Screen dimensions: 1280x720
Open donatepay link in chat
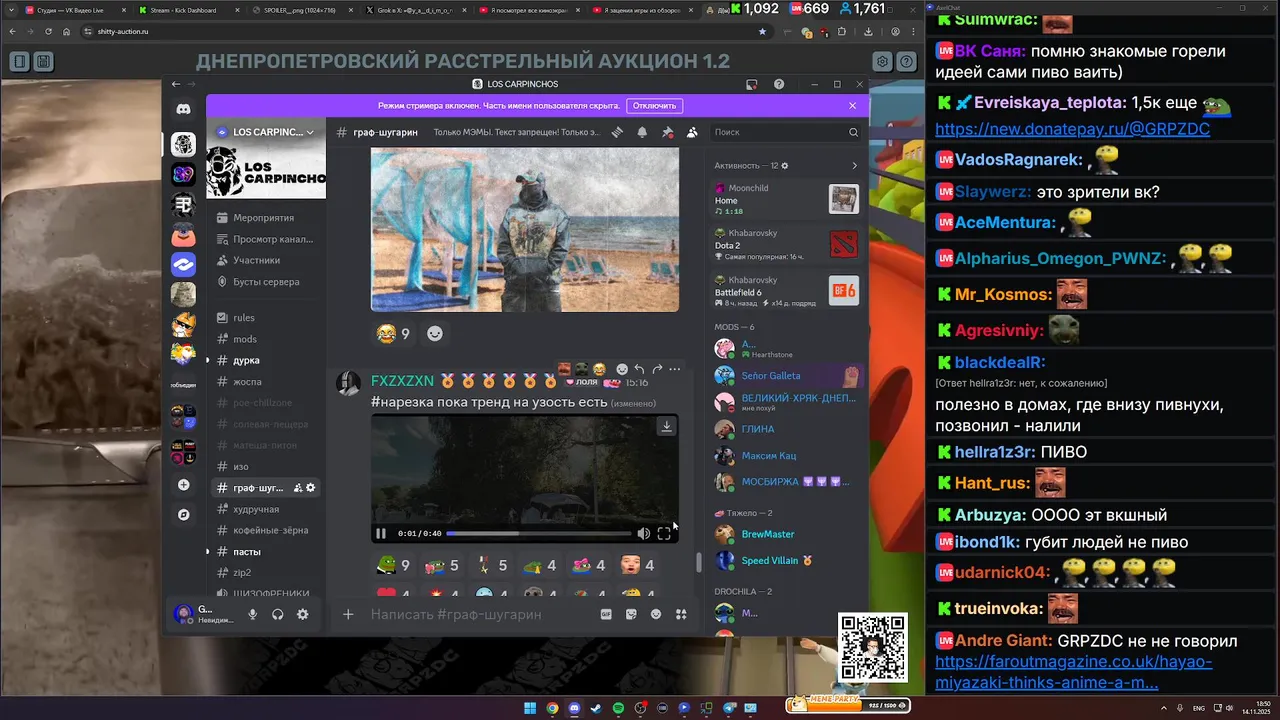coord(1072,129)
